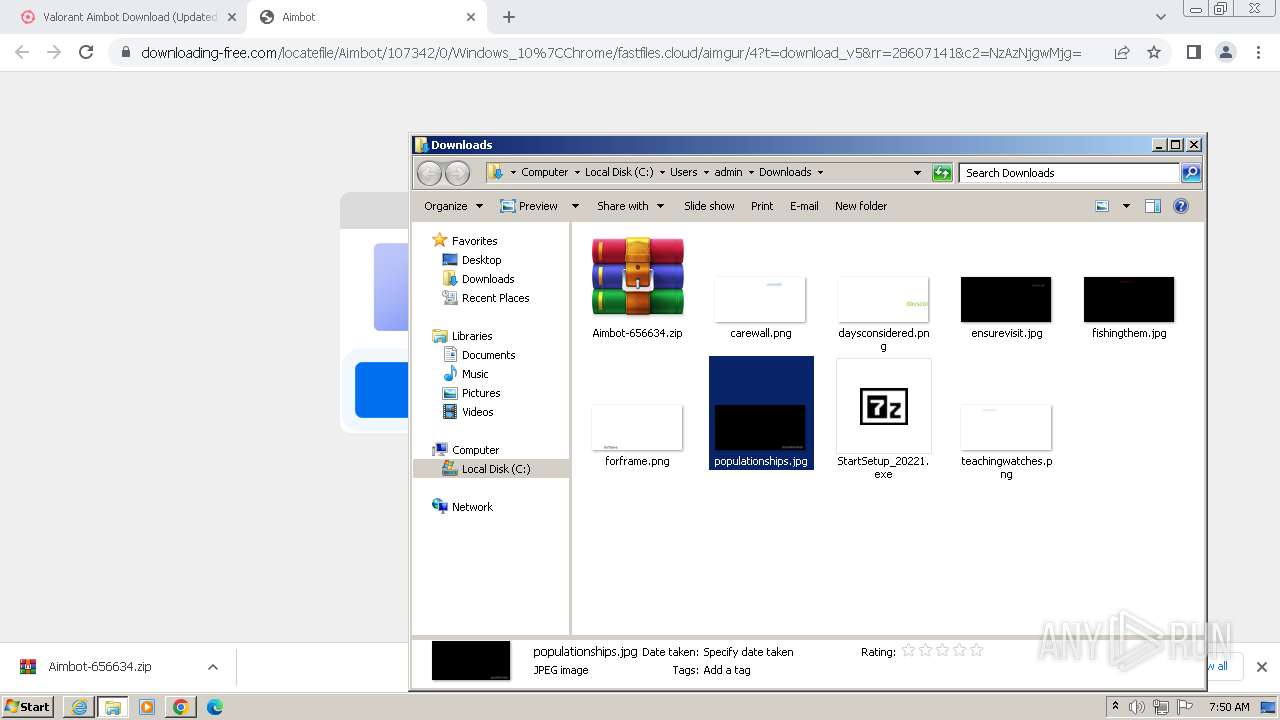Open the view options dropdown arrow
The width and height of the screenshot is (1280, 720).
(x=1126, y=206)
